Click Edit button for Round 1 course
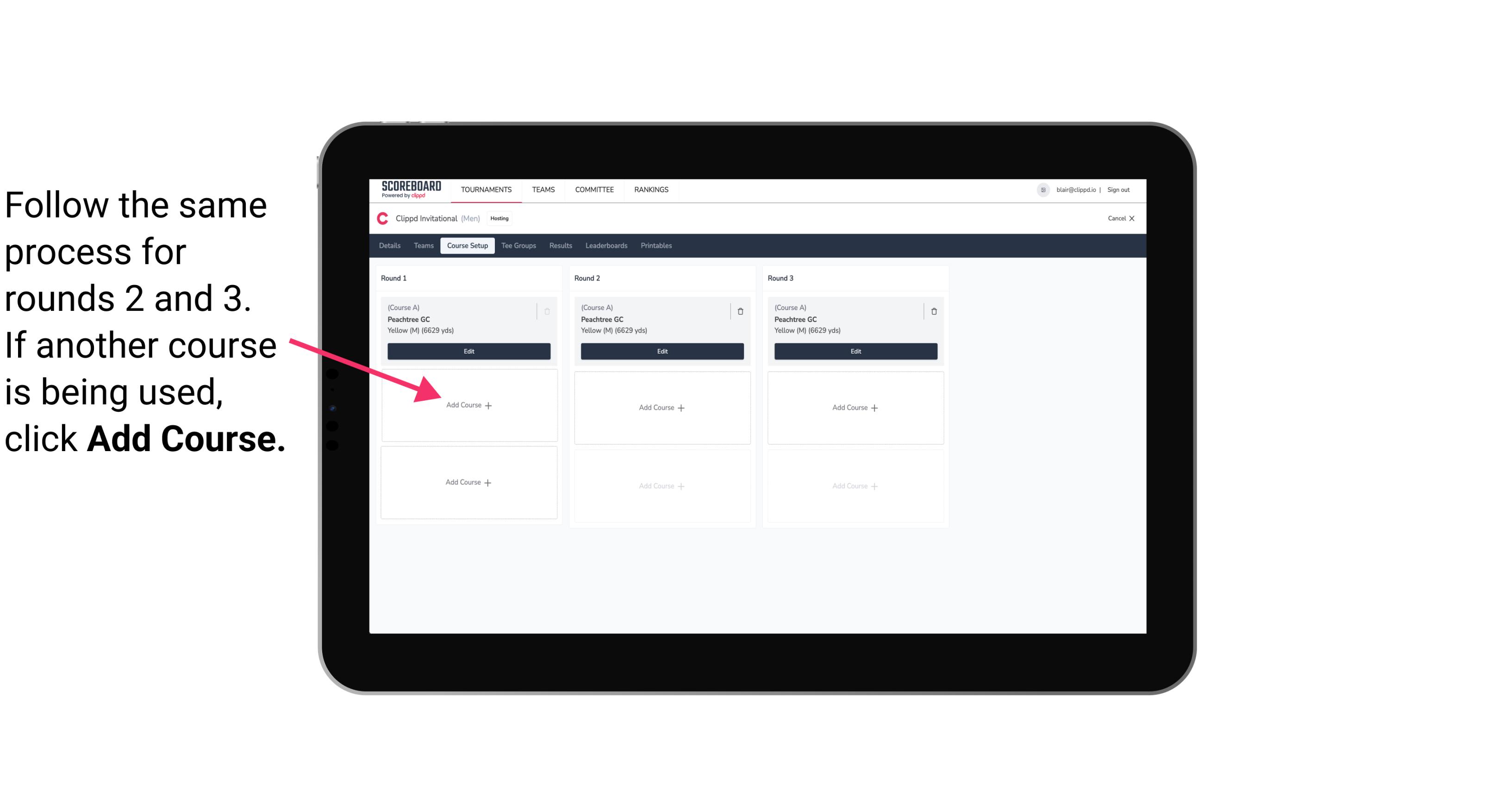This screenshot has height=812, width=1510. (x=468, y=351)
